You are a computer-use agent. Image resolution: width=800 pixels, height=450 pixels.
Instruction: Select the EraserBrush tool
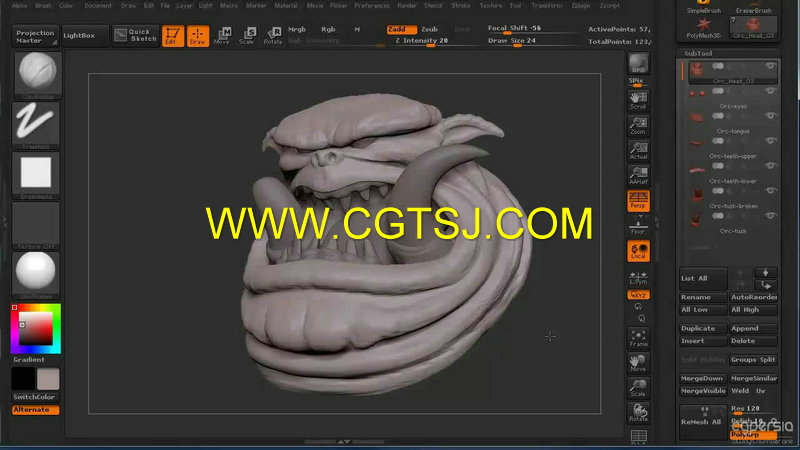[753, 7]
